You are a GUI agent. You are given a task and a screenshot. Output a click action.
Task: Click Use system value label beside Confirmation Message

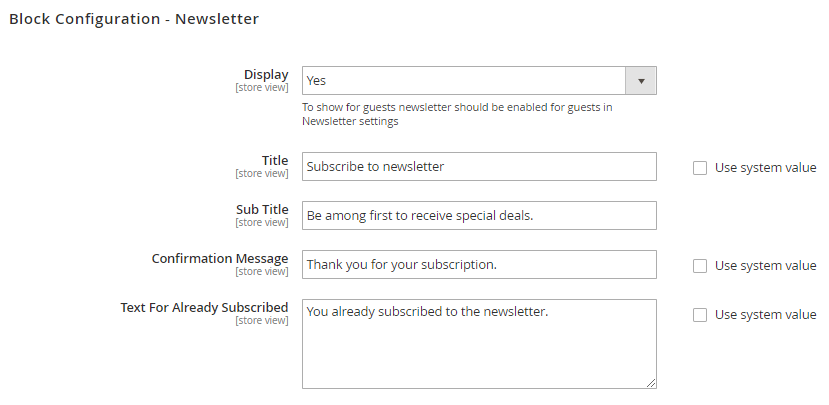pyautogui.click(x=765, y=266)
